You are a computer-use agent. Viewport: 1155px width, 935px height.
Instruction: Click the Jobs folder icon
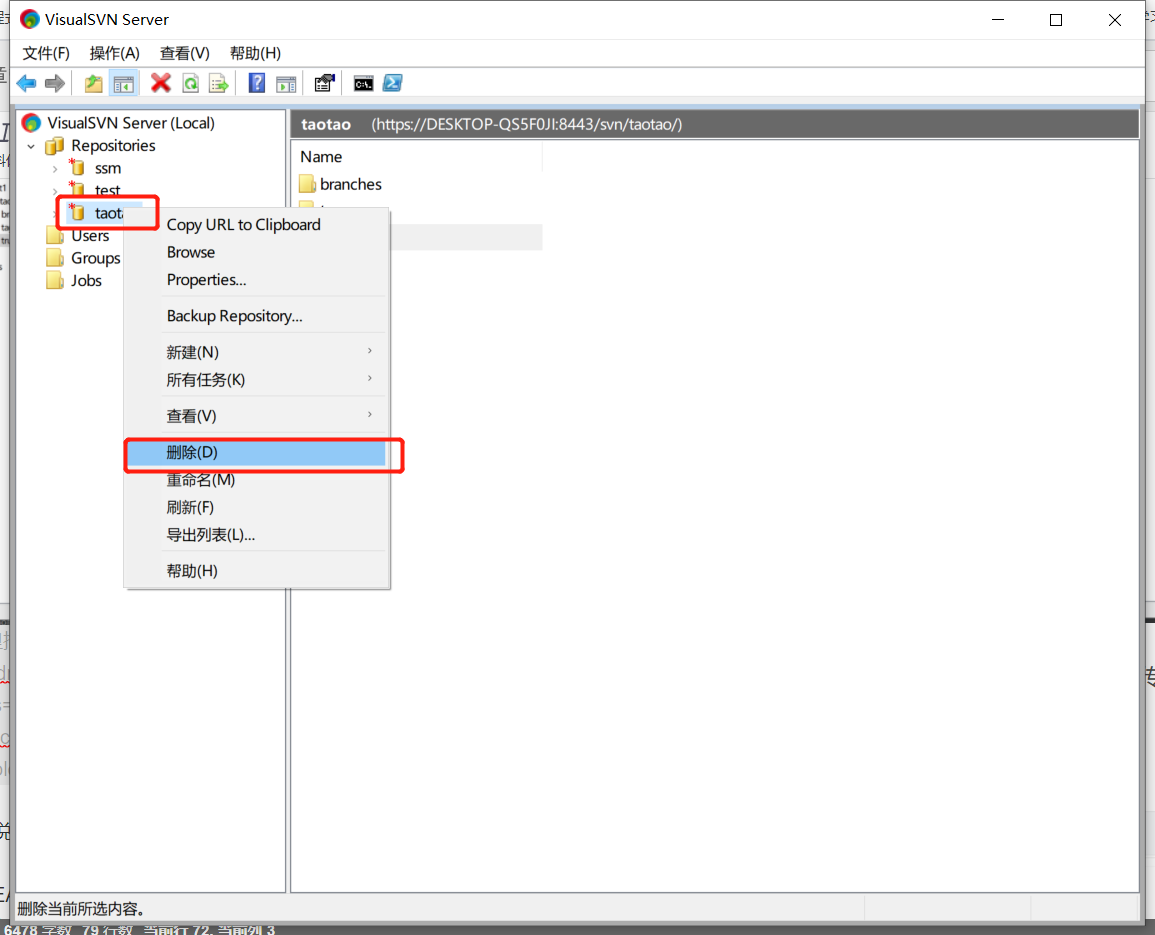pos(55,281)
